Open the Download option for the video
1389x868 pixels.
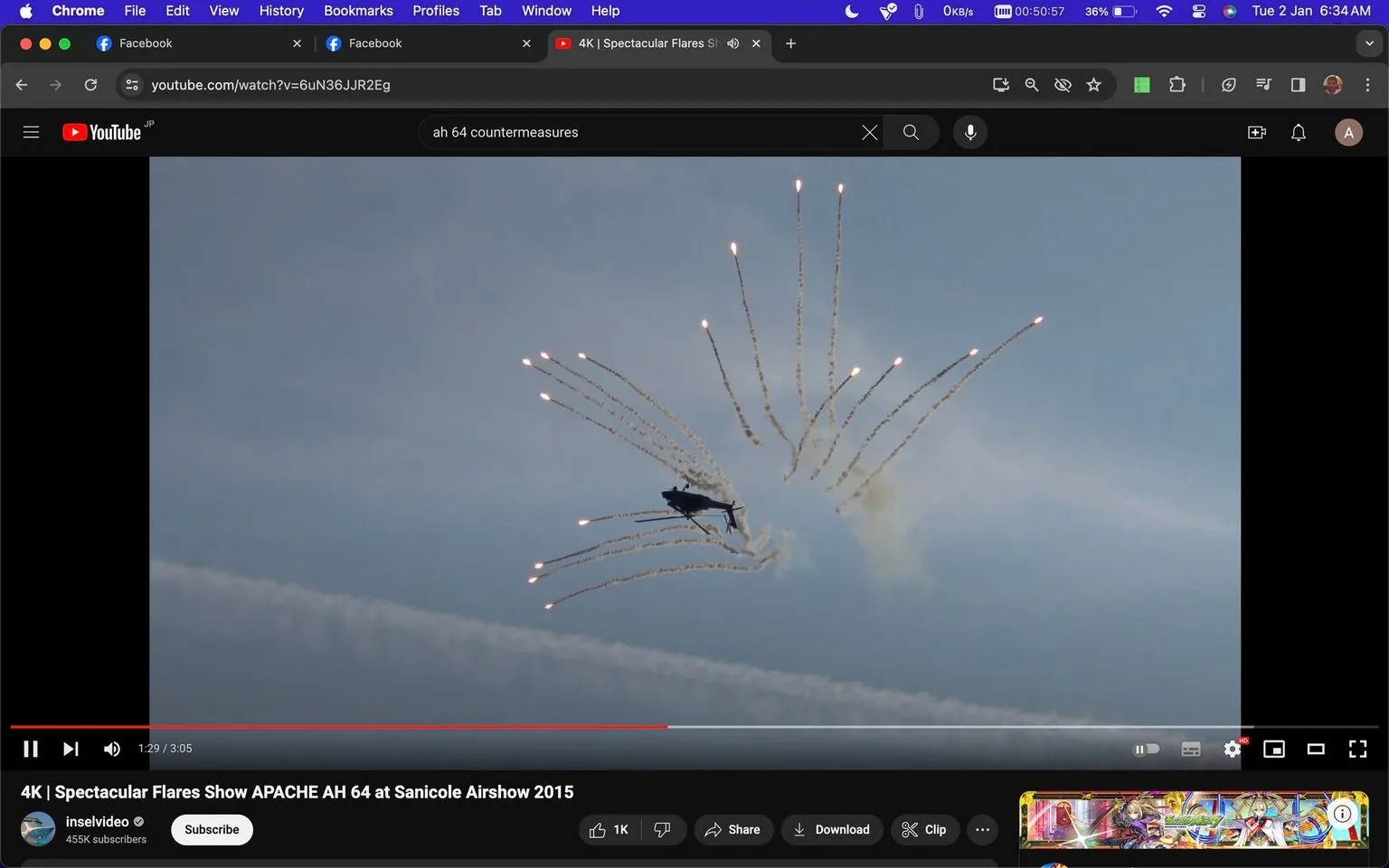[x=831, y=829]
